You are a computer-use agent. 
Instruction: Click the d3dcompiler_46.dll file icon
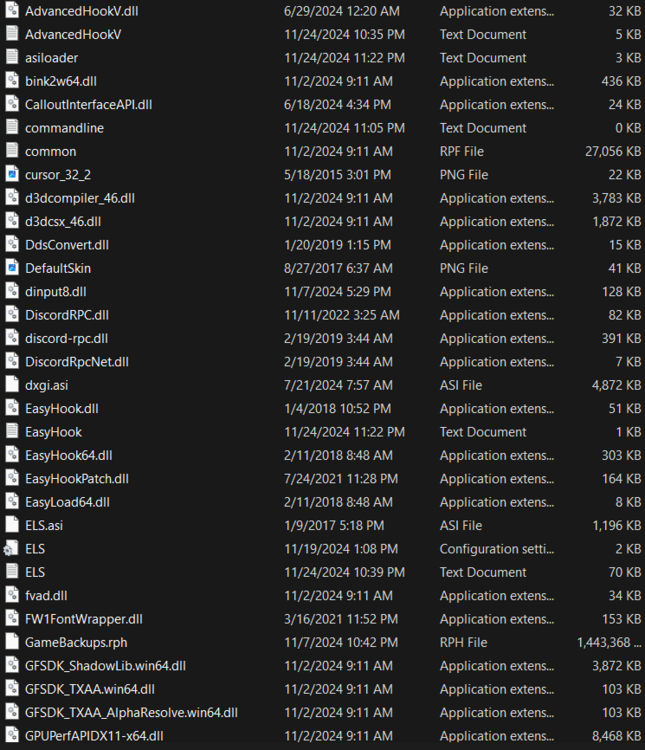tap(12, 198)
